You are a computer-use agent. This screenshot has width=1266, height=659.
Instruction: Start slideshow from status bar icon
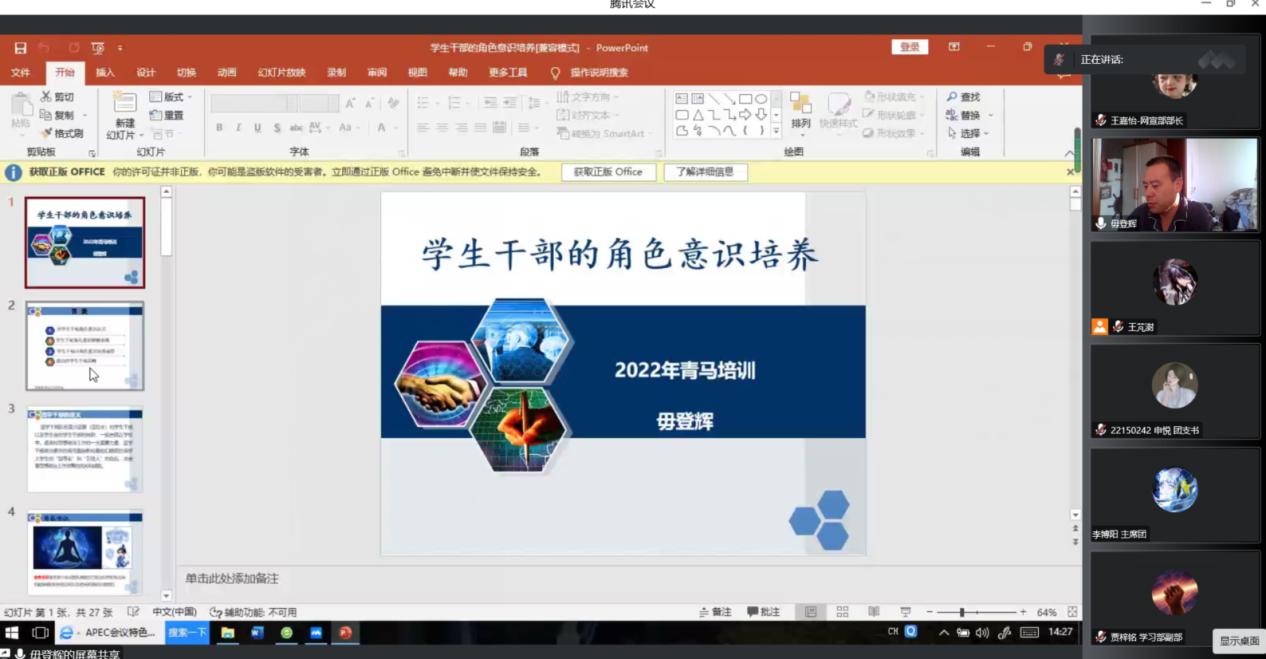(905, 612)
